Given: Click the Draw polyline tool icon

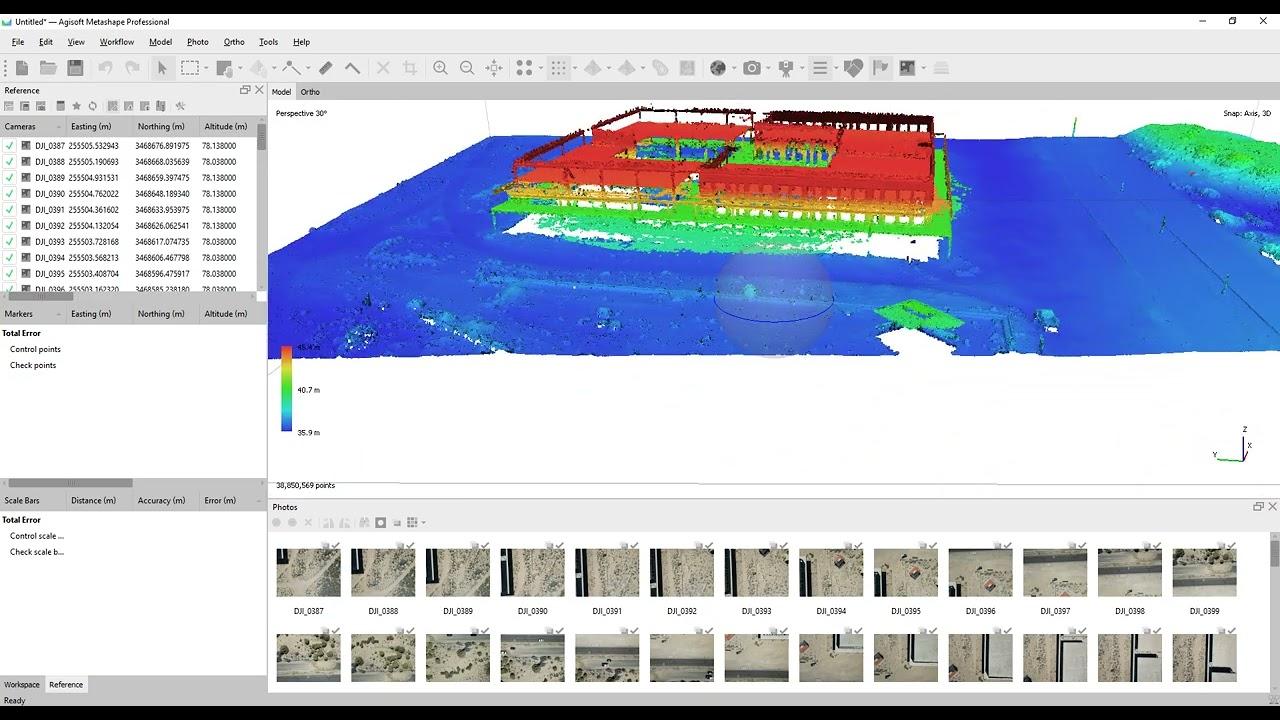Looking at the screenshot, I should pos(291,68).
